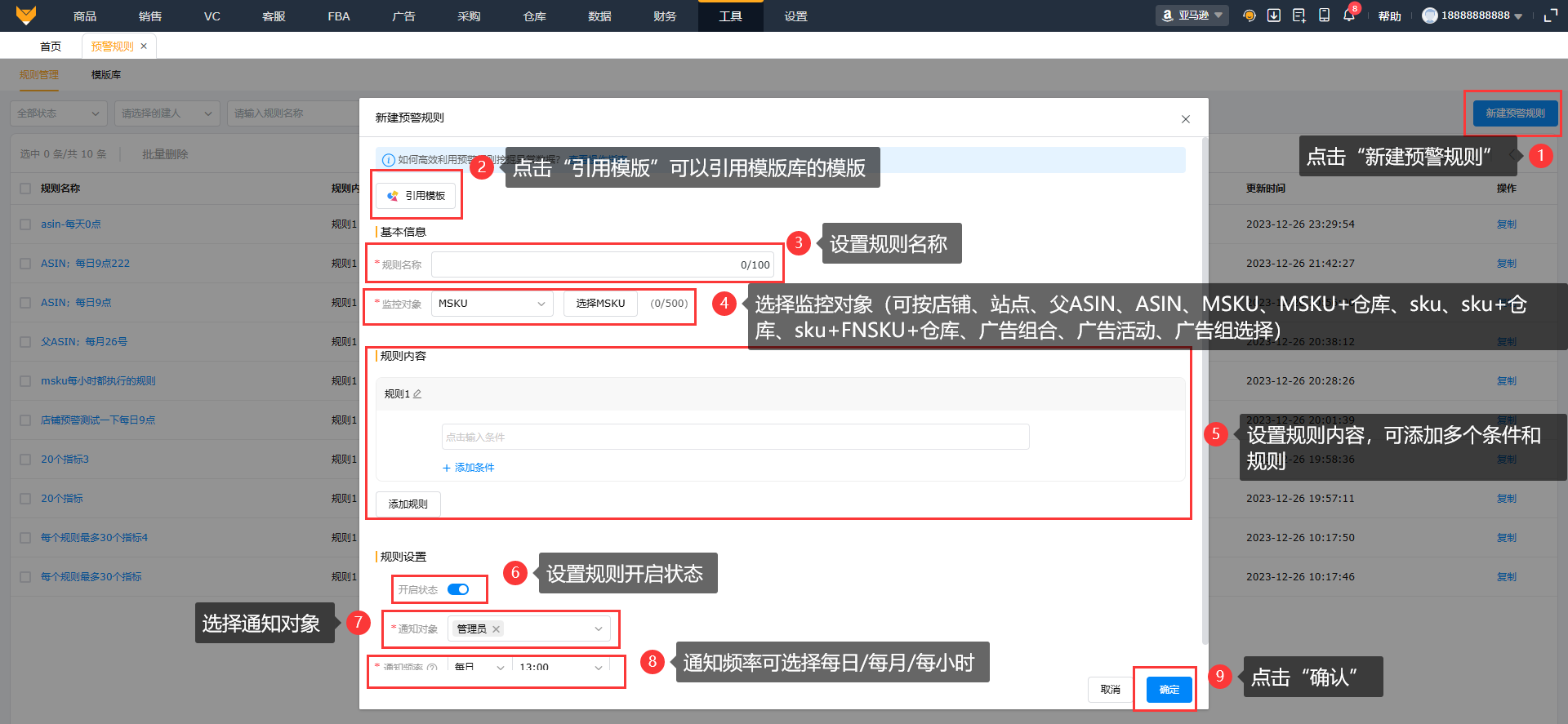Click the 添加条件 link
The height and width of the screenshot is (724, 1568).
pyautogui.click(x=469, y=468)
